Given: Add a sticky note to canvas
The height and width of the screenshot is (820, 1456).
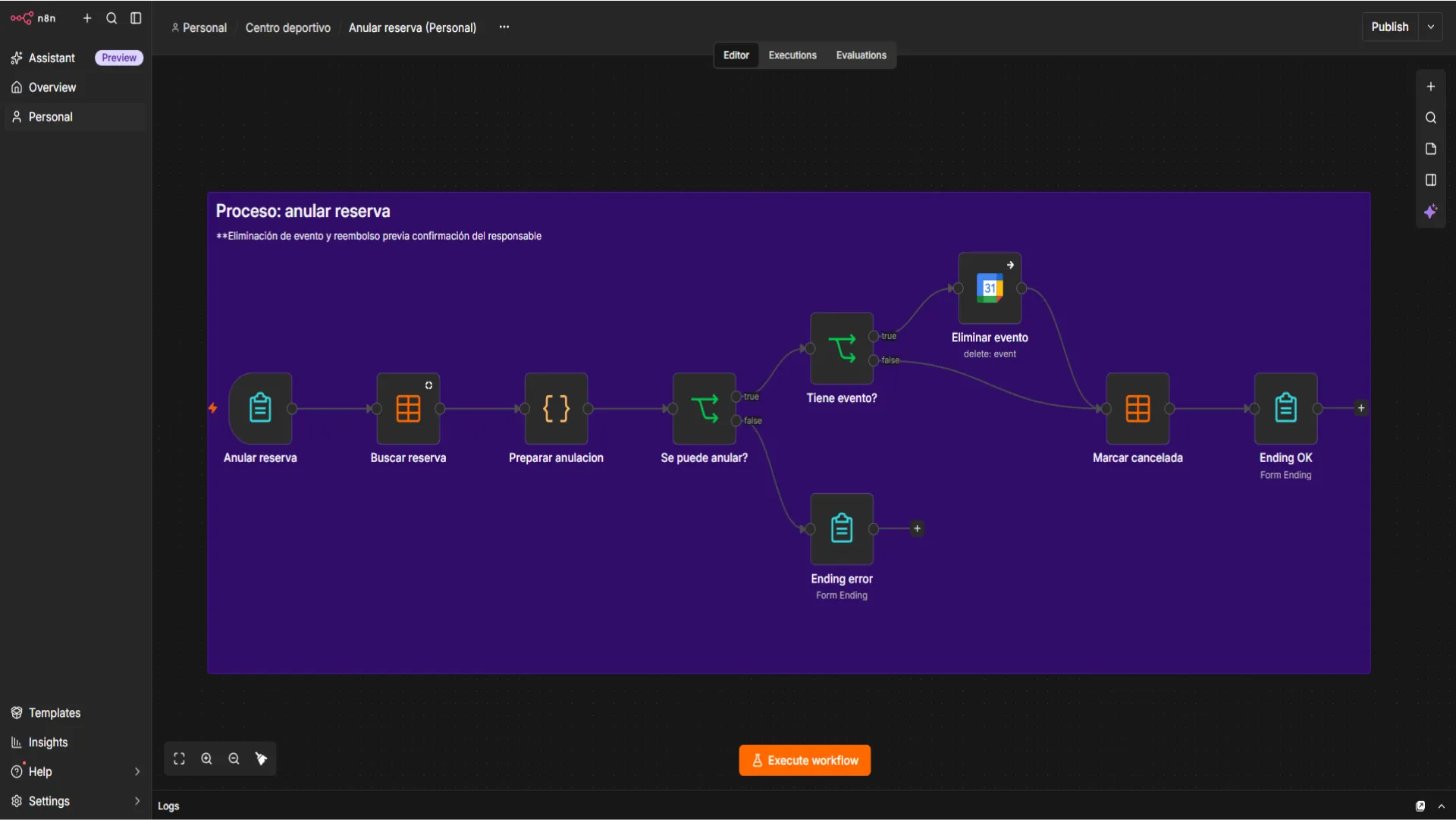Looking at the screenshot, I should [1430, 149].
